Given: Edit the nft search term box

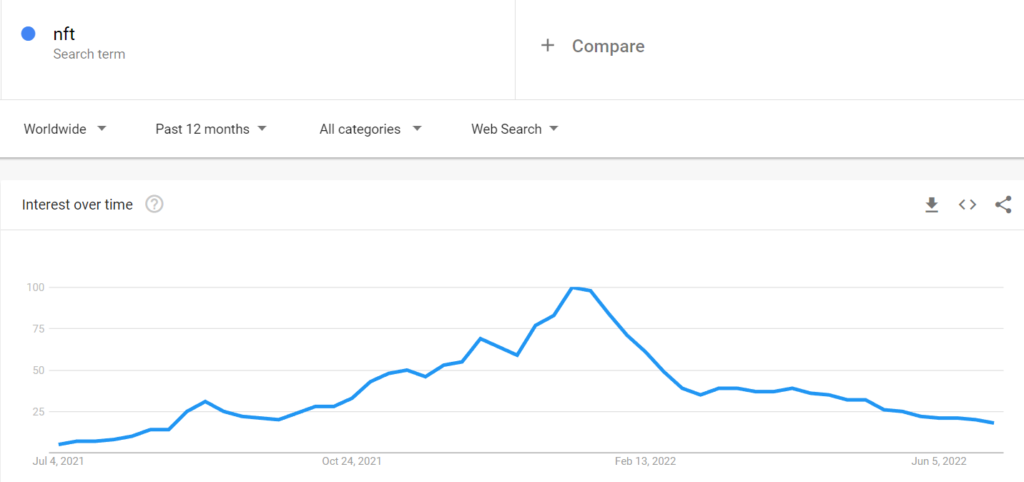Looking at the screenshot, I should (x=258, y=50).
